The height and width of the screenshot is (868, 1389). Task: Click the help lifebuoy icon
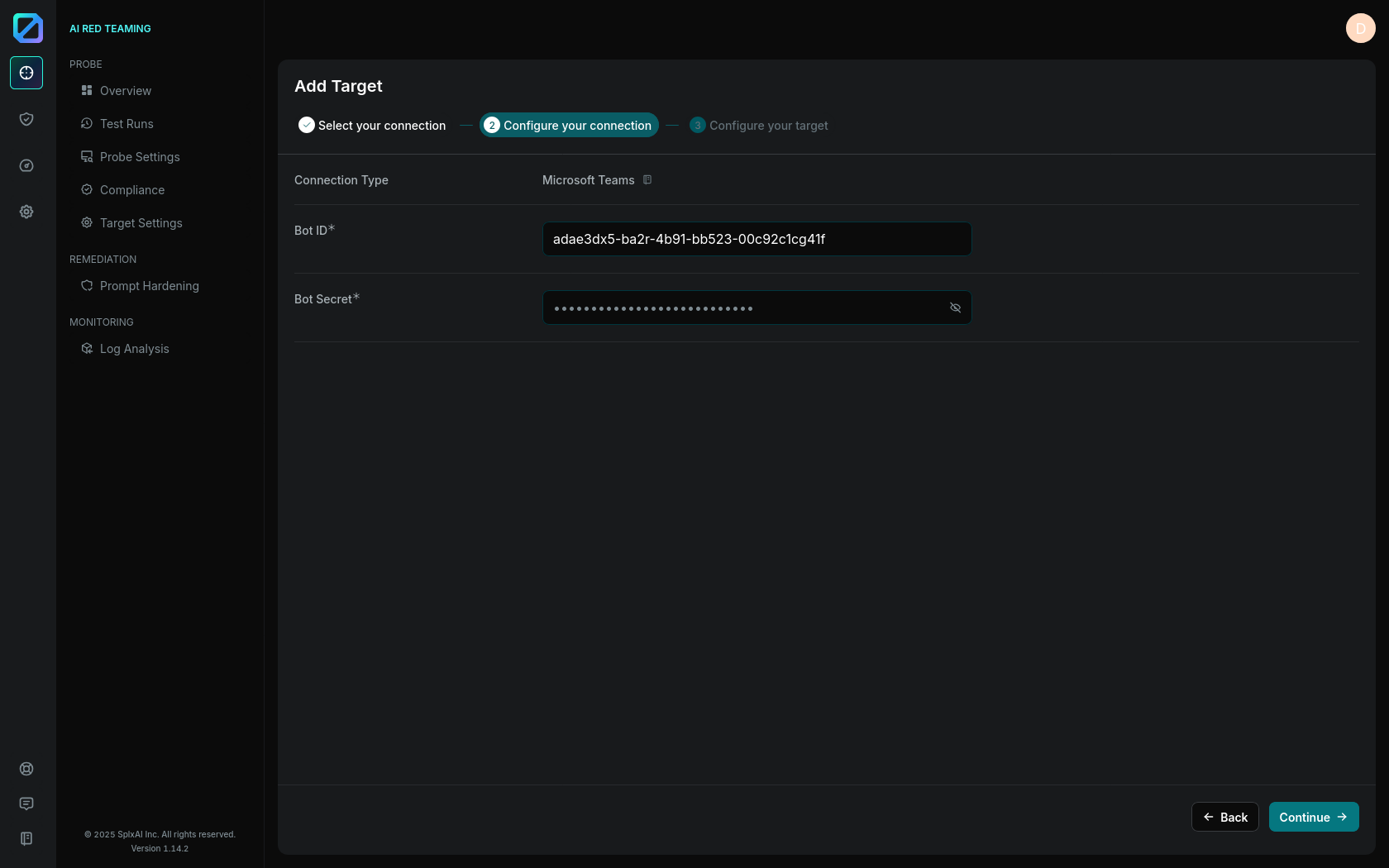tap(26, 769)
